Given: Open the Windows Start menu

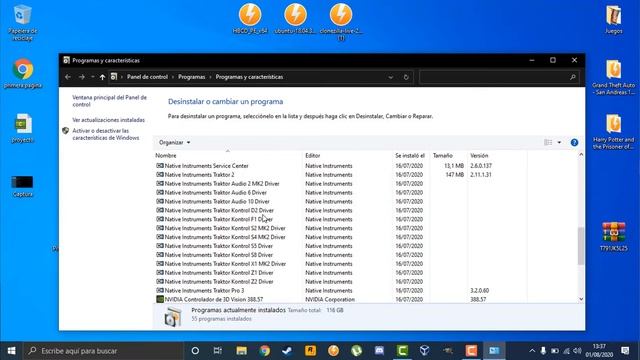Looking at the screenshot, I should [x=11, y=351].
